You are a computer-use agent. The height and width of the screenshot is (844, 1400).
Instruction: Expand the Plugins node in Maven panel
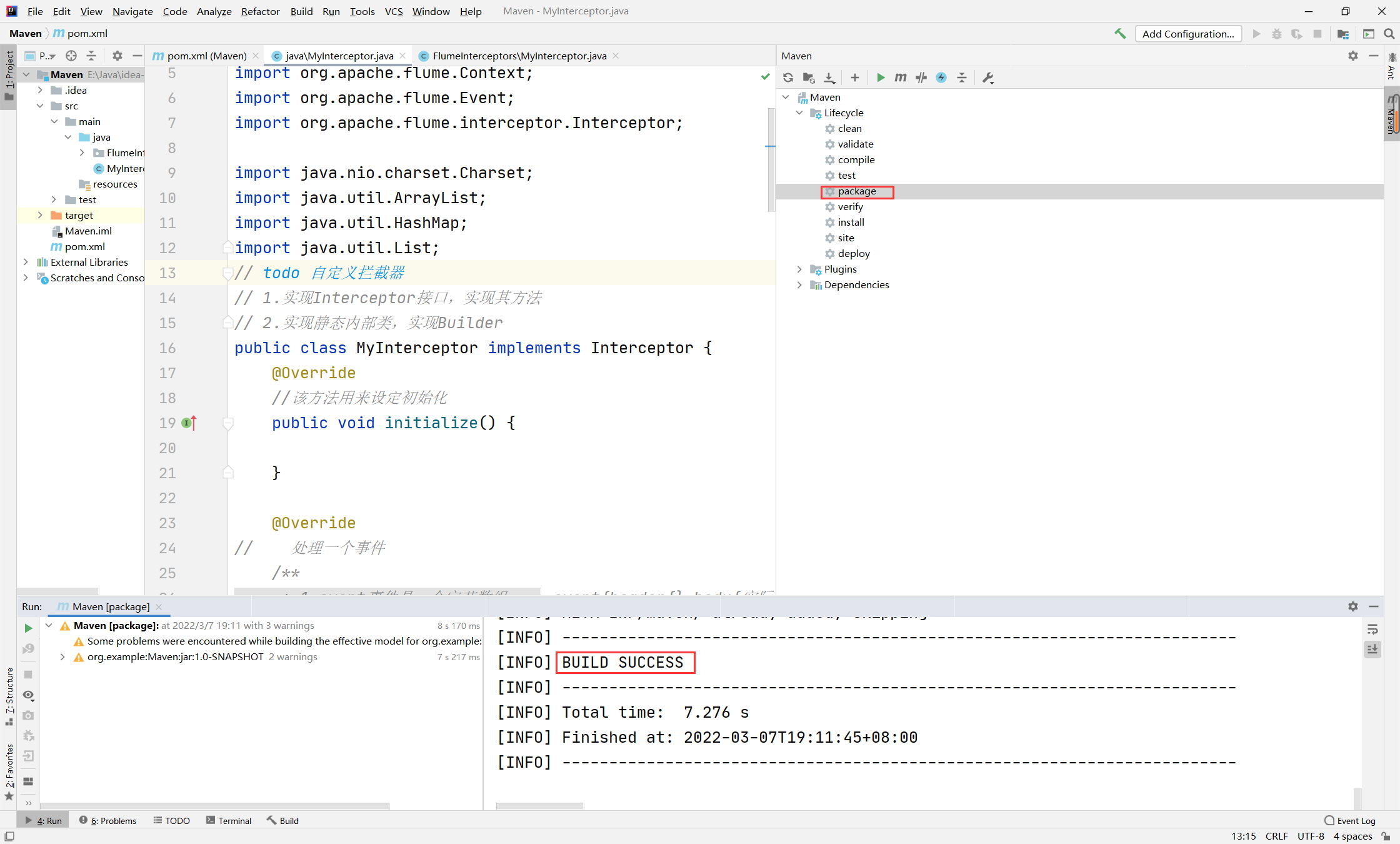coord(799,269)
